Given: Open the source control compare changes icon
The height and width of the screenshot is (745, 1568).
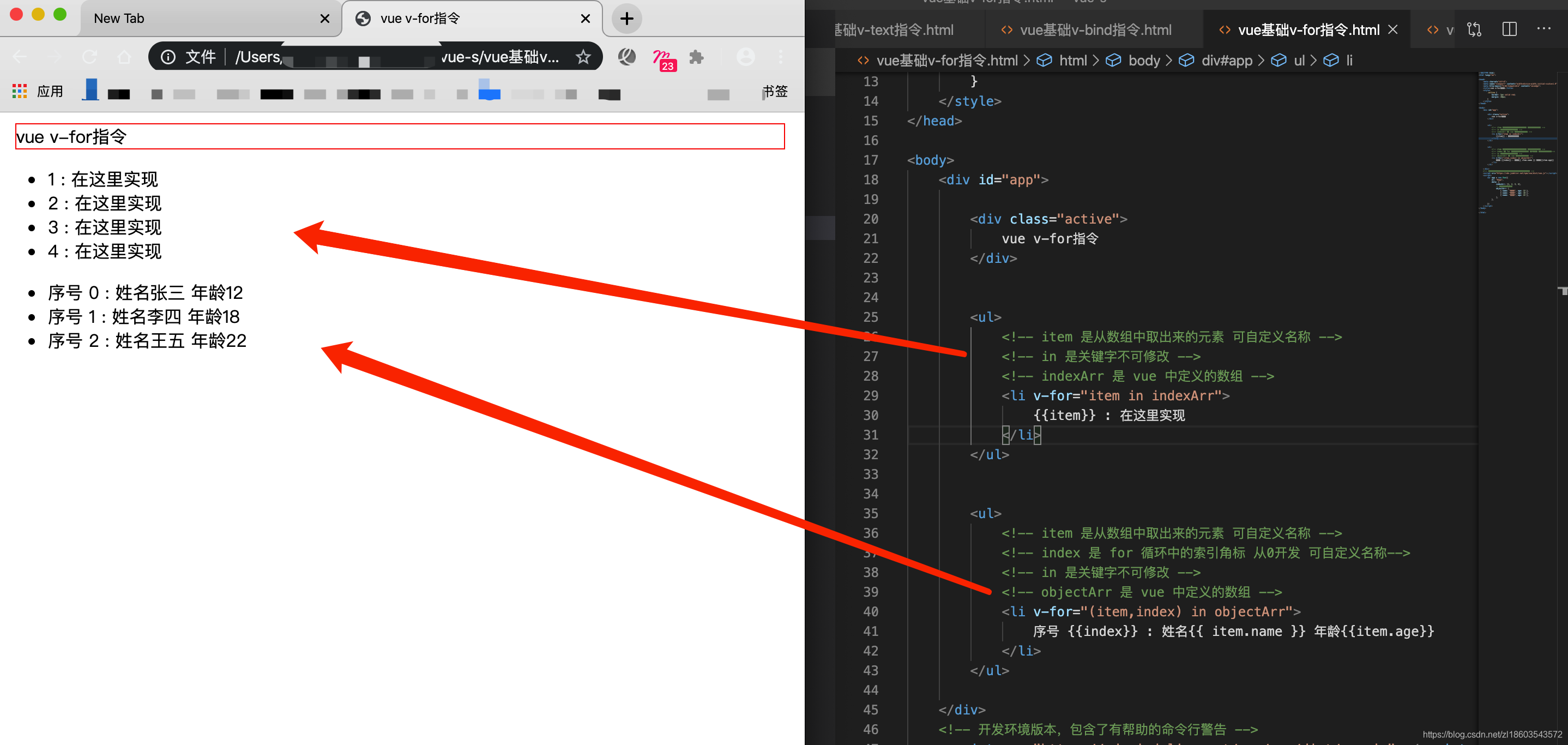Looking at the screenshot, I should (1474, 29).
